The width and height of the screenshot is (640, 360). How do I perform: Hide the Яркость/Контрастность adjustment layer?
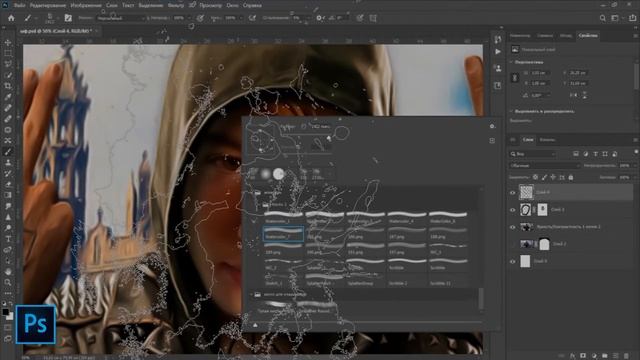[x=513, y=227]
